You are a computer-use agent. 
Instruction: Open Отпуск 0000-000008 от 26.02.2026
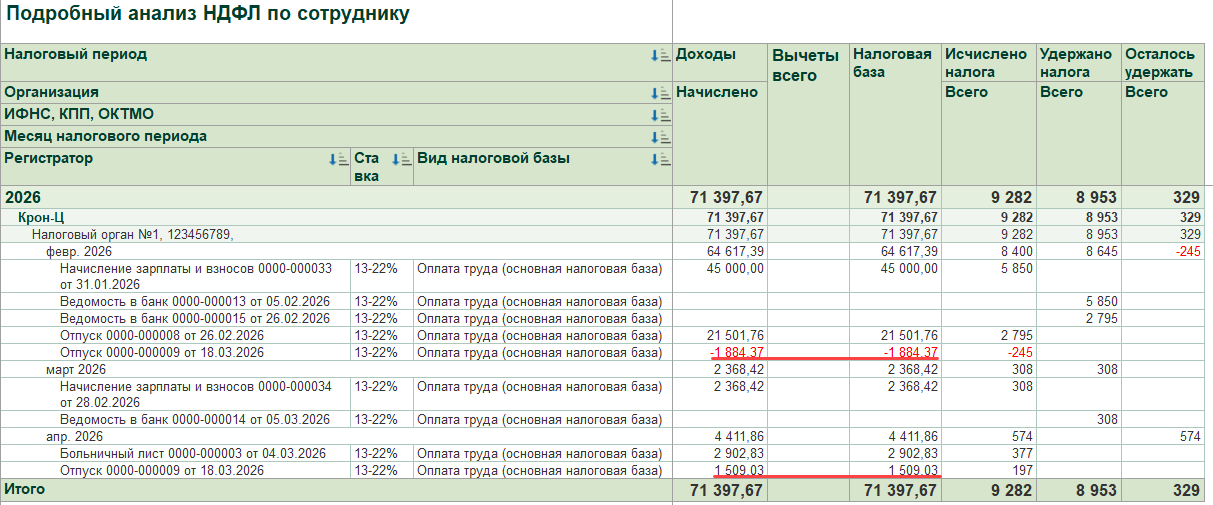click(162, 335)
